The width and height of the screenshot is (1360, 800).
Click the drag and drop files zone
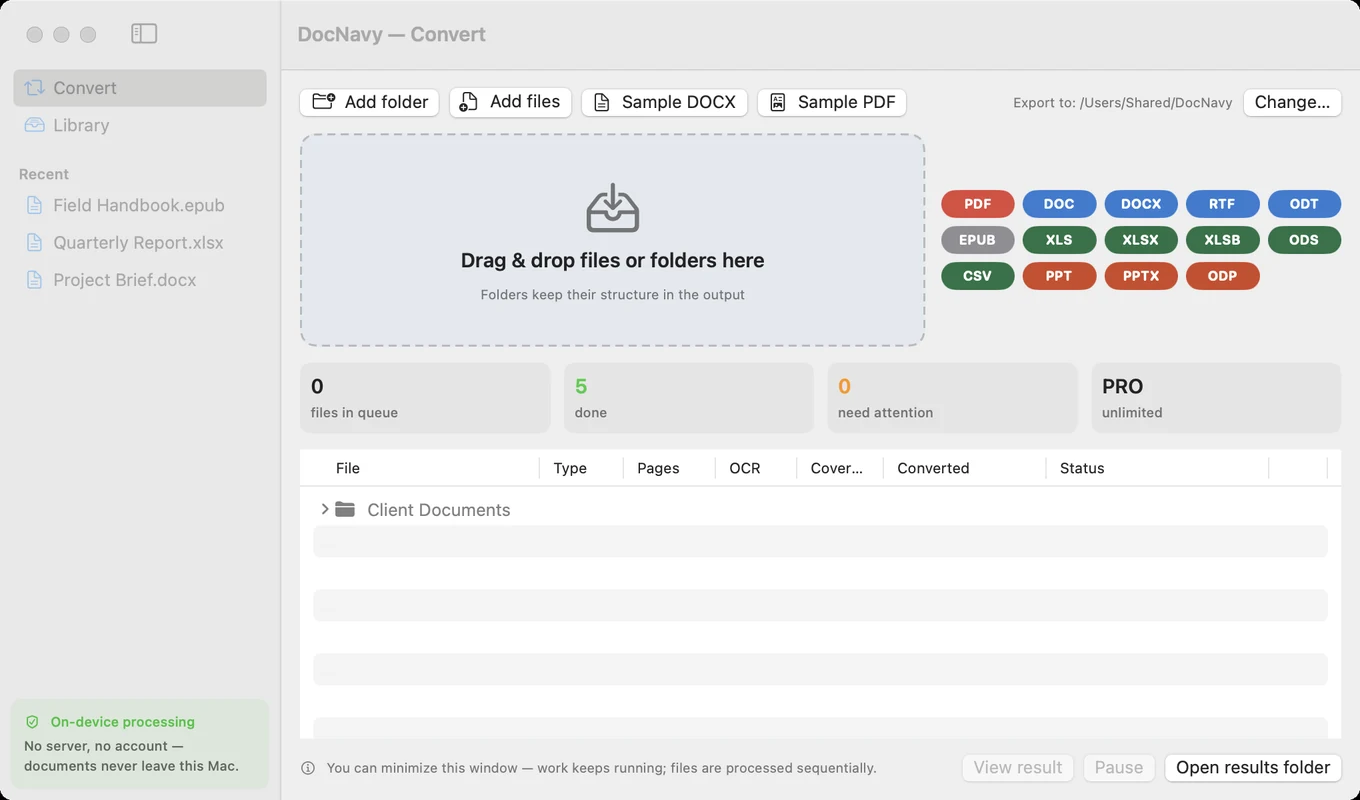click(612, 240)
